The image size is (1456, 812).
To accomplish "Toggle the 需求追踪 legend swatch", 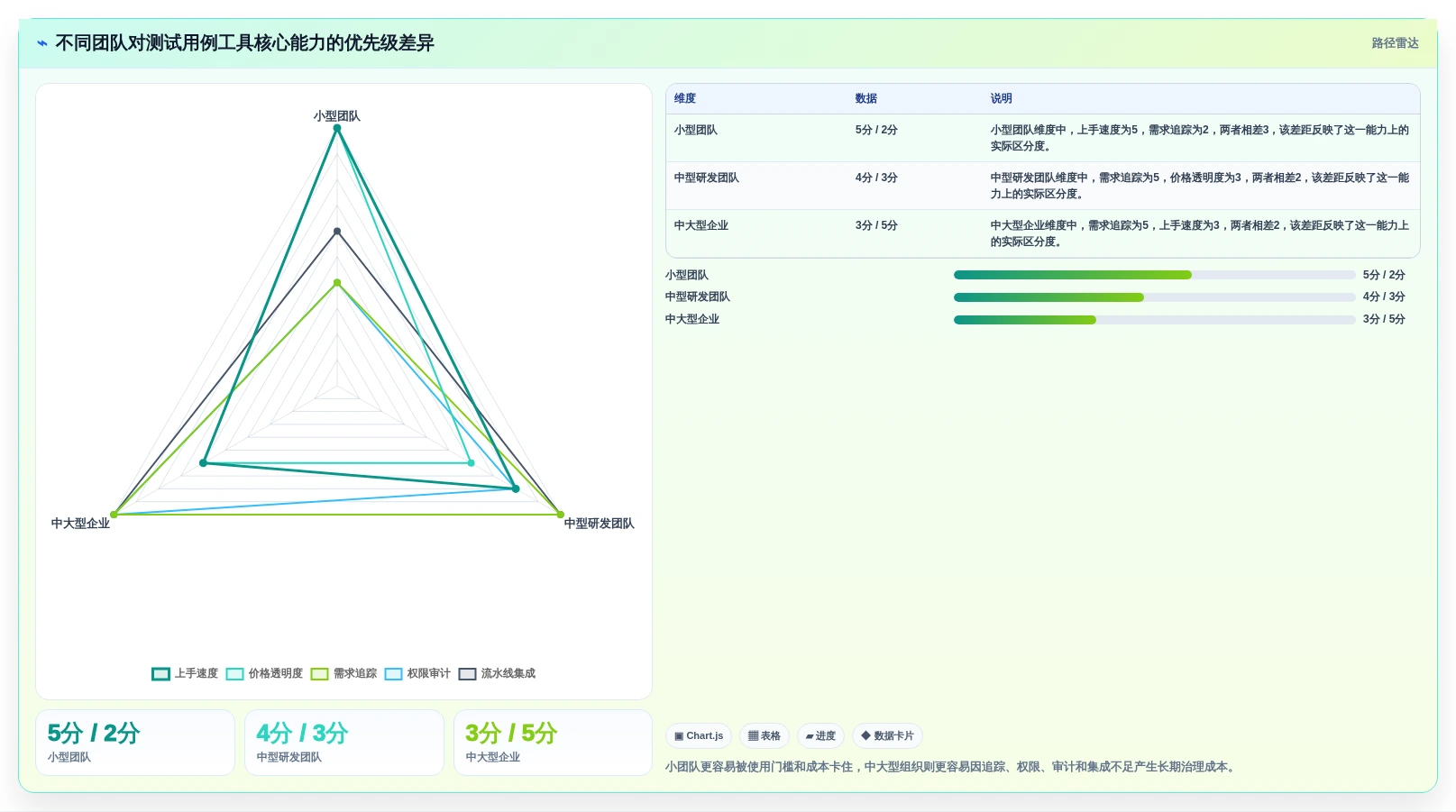I will (319, 674).
